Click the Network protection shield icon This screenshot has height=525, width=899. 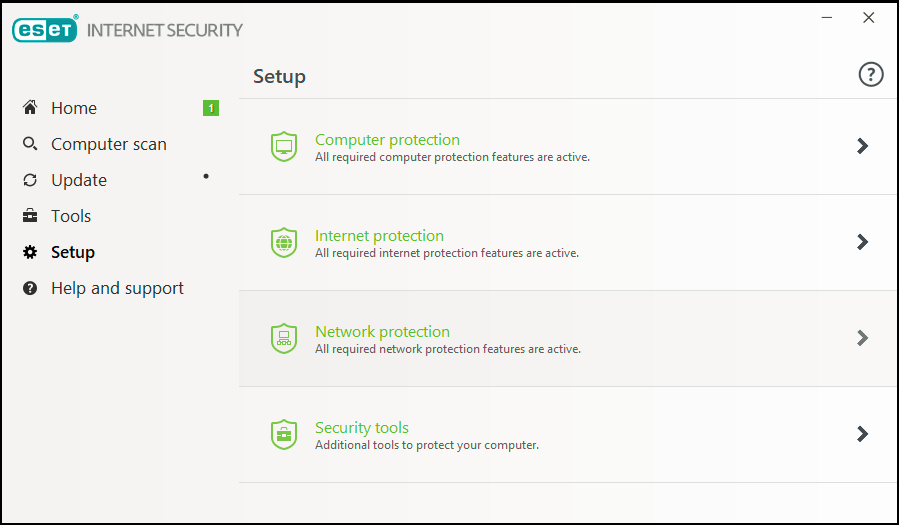284,338
